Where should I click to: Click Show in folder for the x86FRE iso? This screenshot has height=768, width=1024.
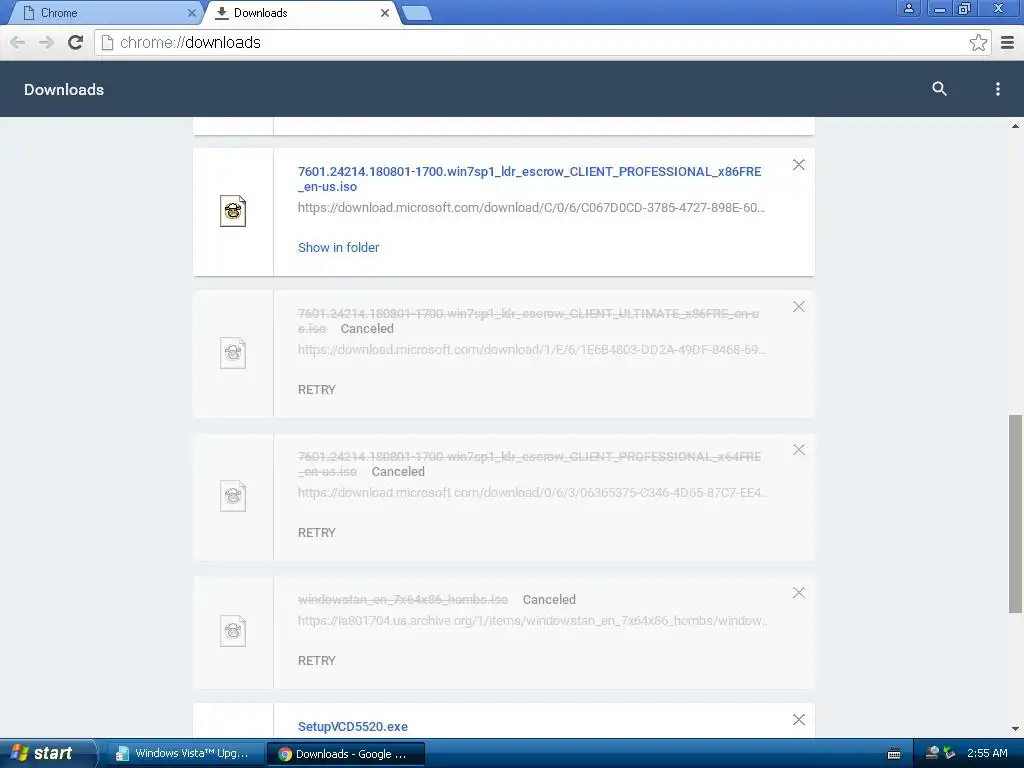pos(338,248)
